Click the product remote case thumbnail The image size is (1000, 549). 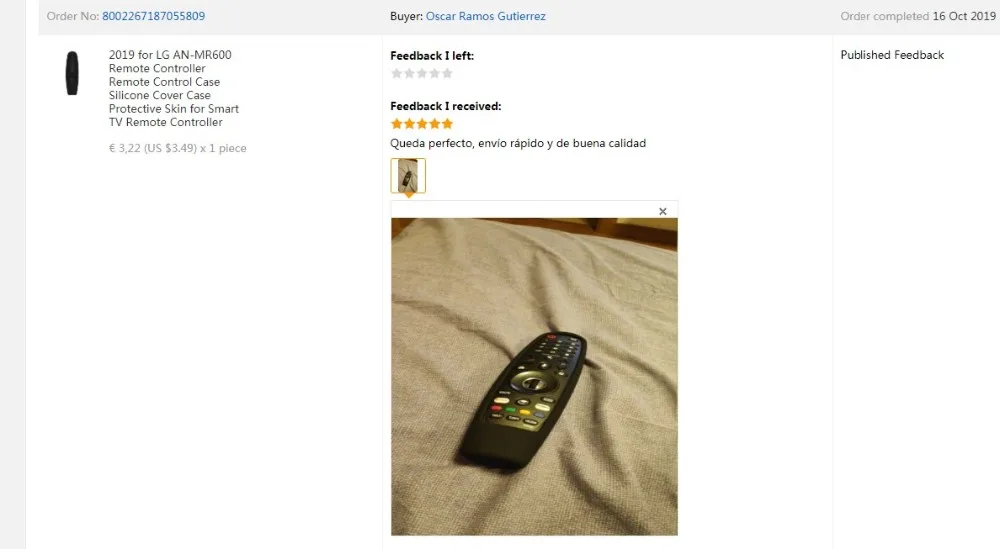pyautogui.click(x=72, y=73)
